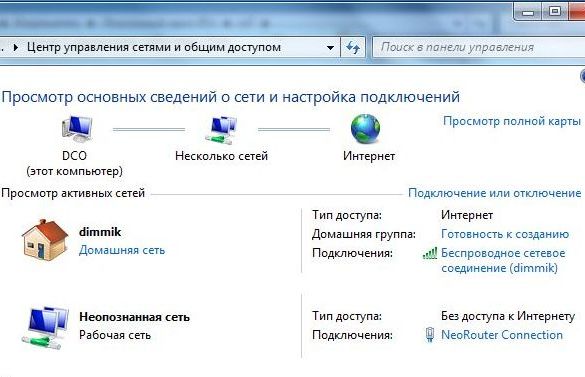Change the Домашняя сеть network type
Image resolution: width=585 pixels, height=377 pixels.
[122, 250]
